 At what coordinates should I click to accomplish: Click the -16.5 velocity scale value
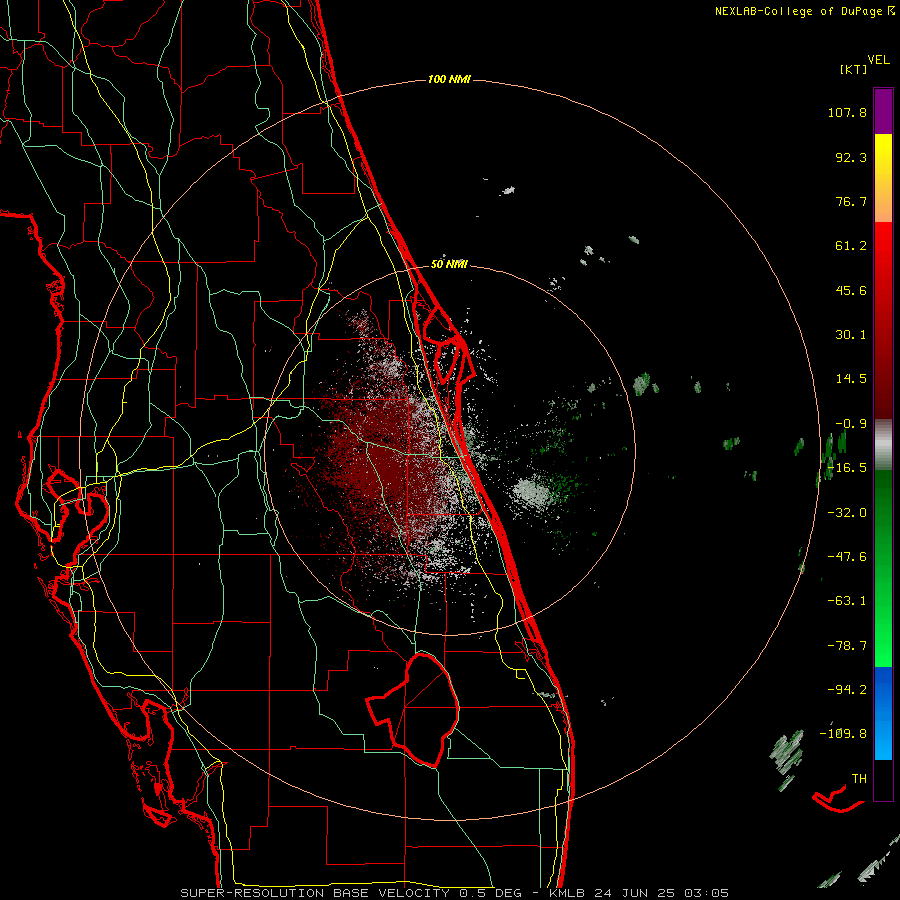(847, 468)
